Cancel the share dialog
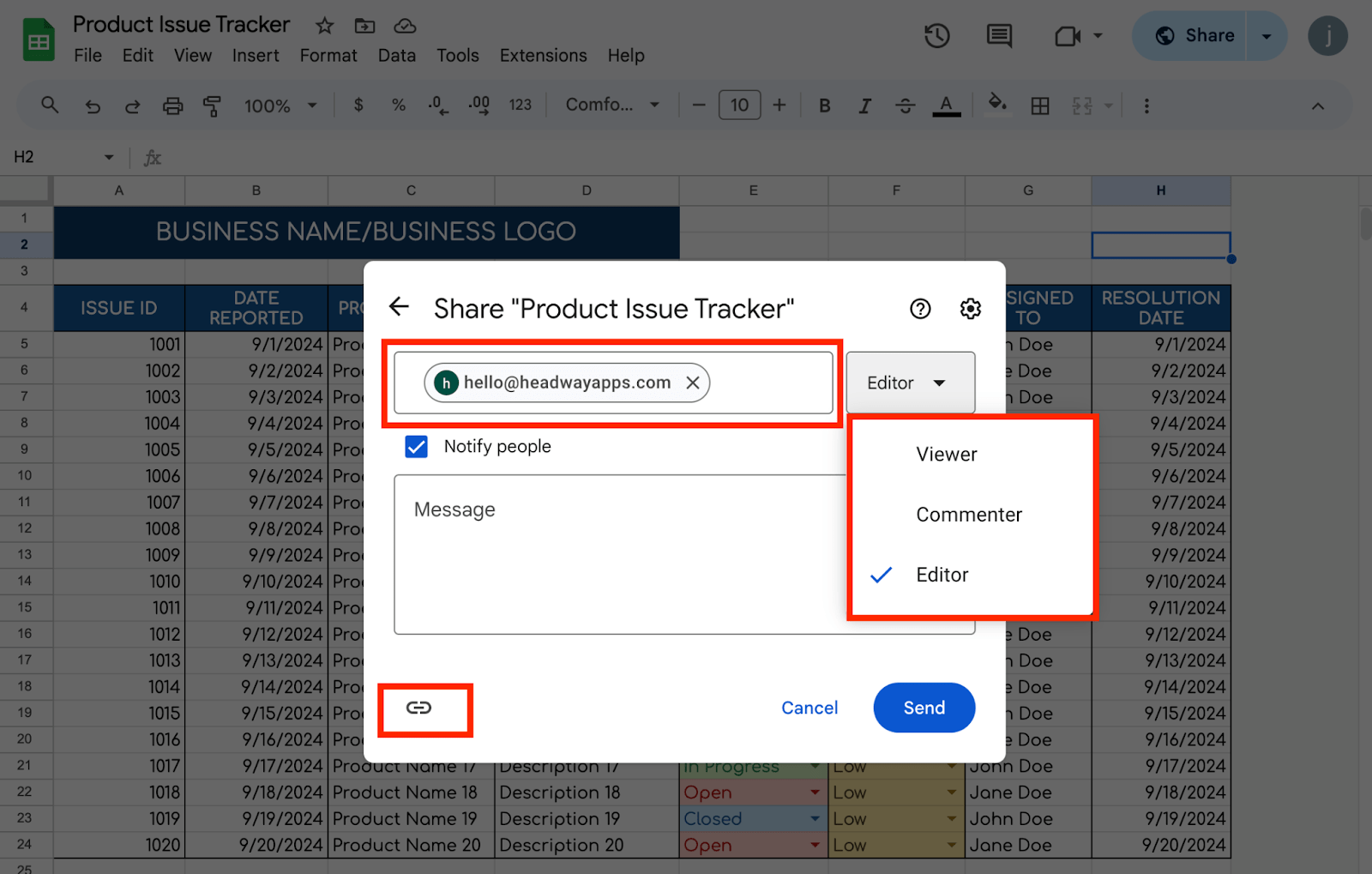This screenshot has width=1372, height=874. 809,708
